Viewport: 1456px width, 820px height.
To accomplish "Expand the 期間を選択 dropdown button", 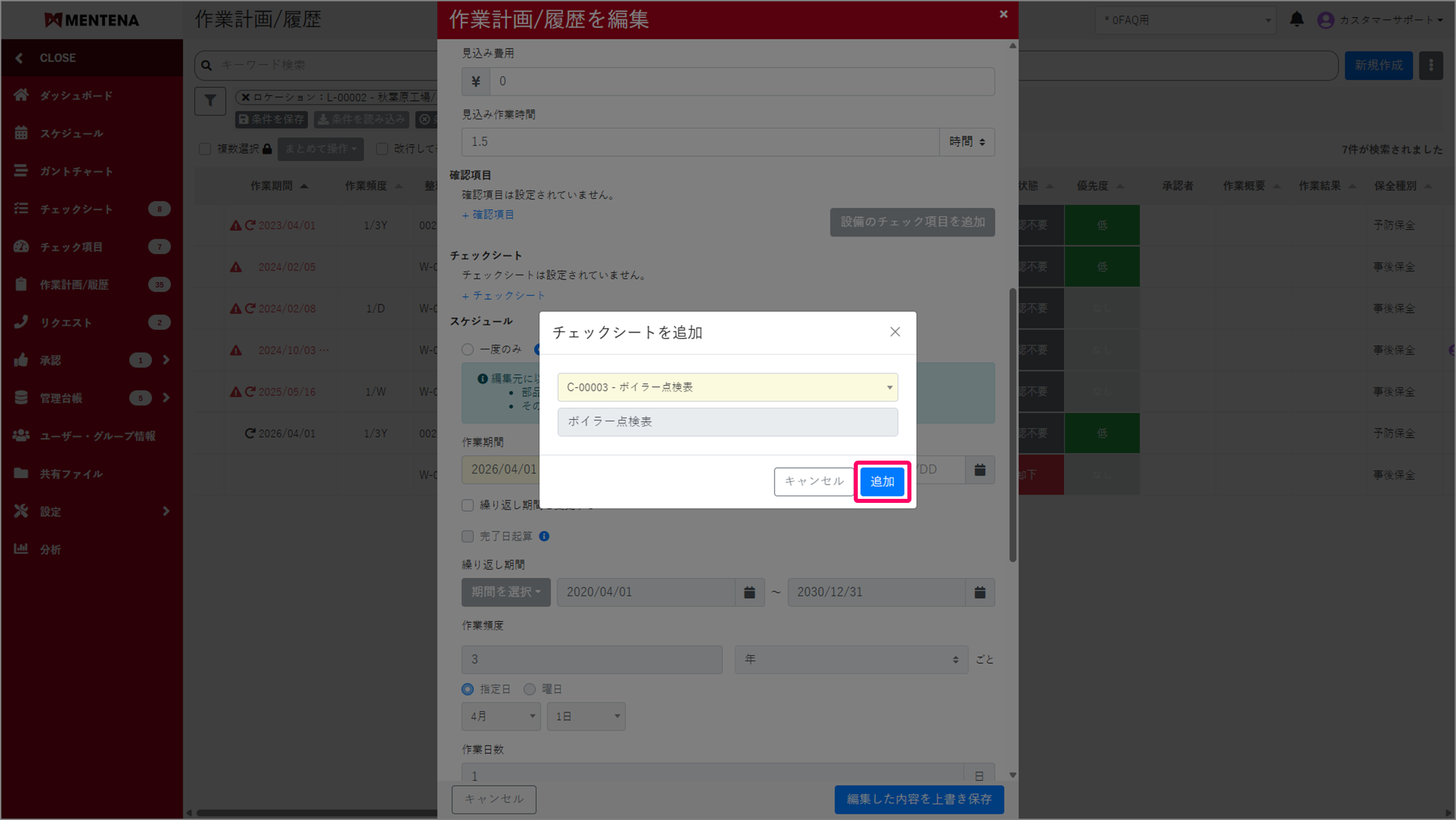I will (x=506, y=593).
